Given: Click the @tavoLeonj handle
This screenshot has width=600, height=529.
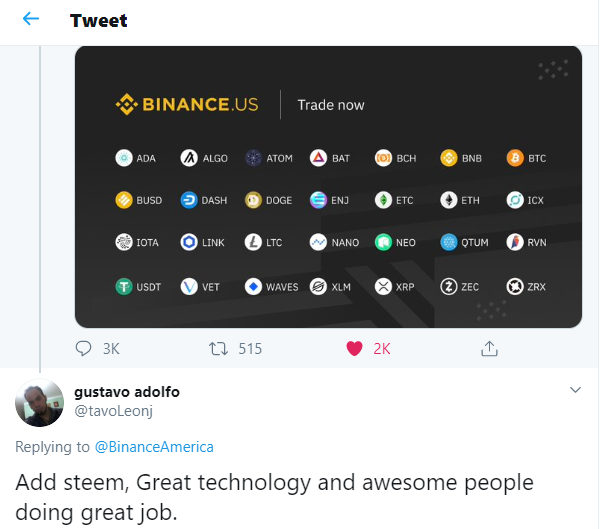Looking at the screenshot, I should coord(113,411).
